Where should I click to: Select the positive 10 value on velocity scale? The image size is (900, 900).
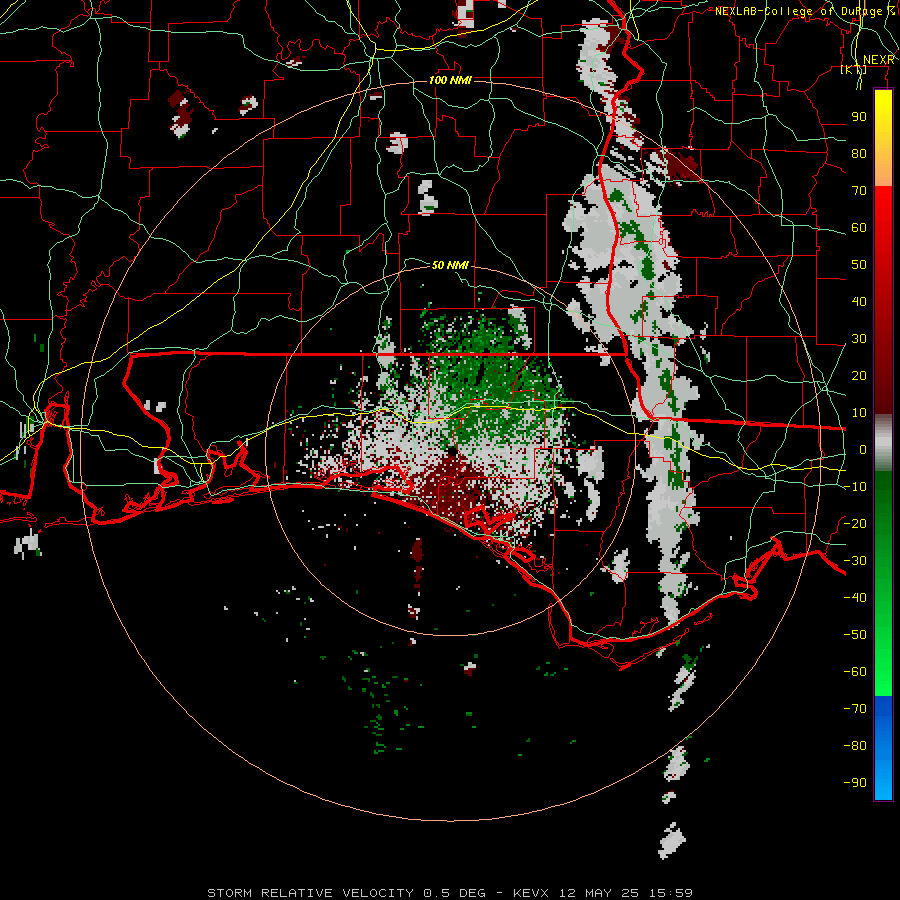click(859, 413)
